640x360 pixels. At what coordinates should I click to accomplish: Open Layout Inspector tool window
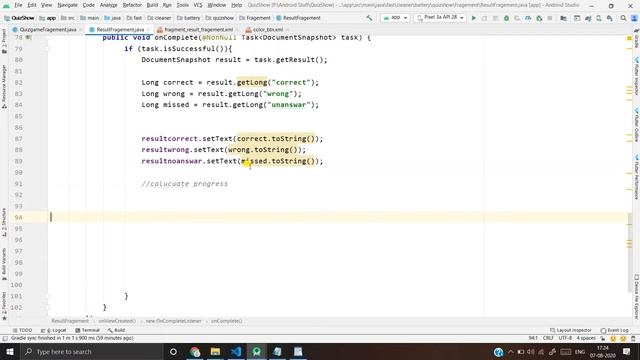571,330
